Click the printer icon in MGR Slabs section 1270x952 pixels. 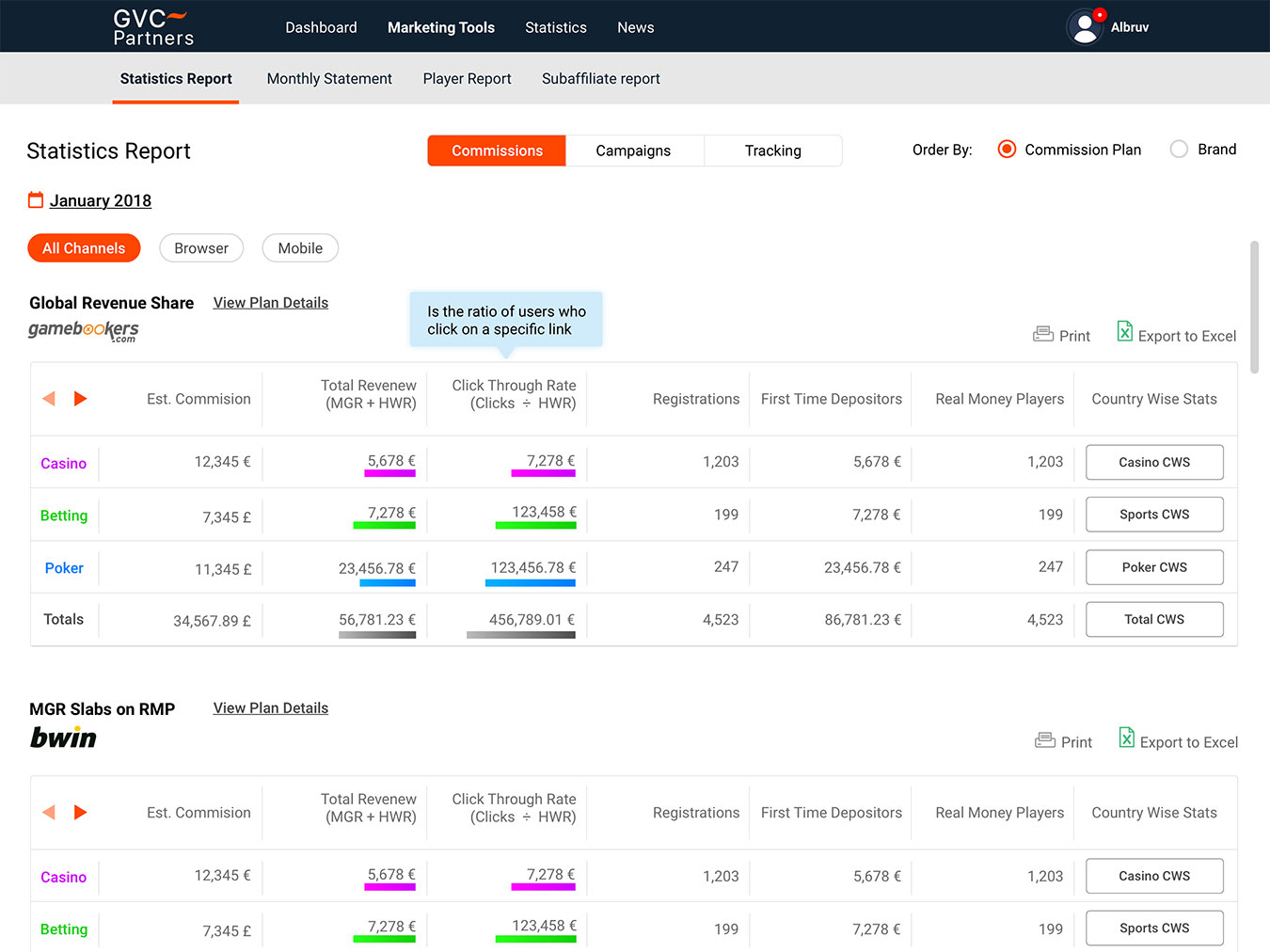pos(1044,741)
